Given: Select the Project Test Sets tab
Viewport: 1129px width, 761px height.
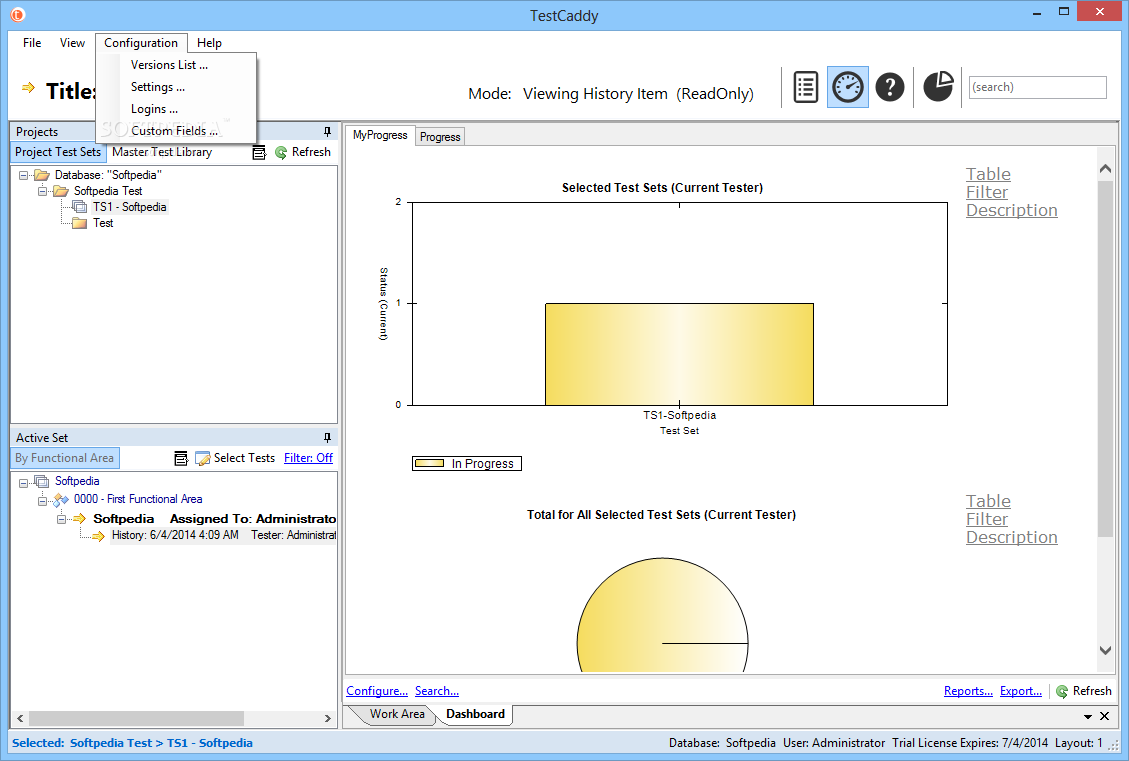Looking at the screenshot, I should (58, 152).
